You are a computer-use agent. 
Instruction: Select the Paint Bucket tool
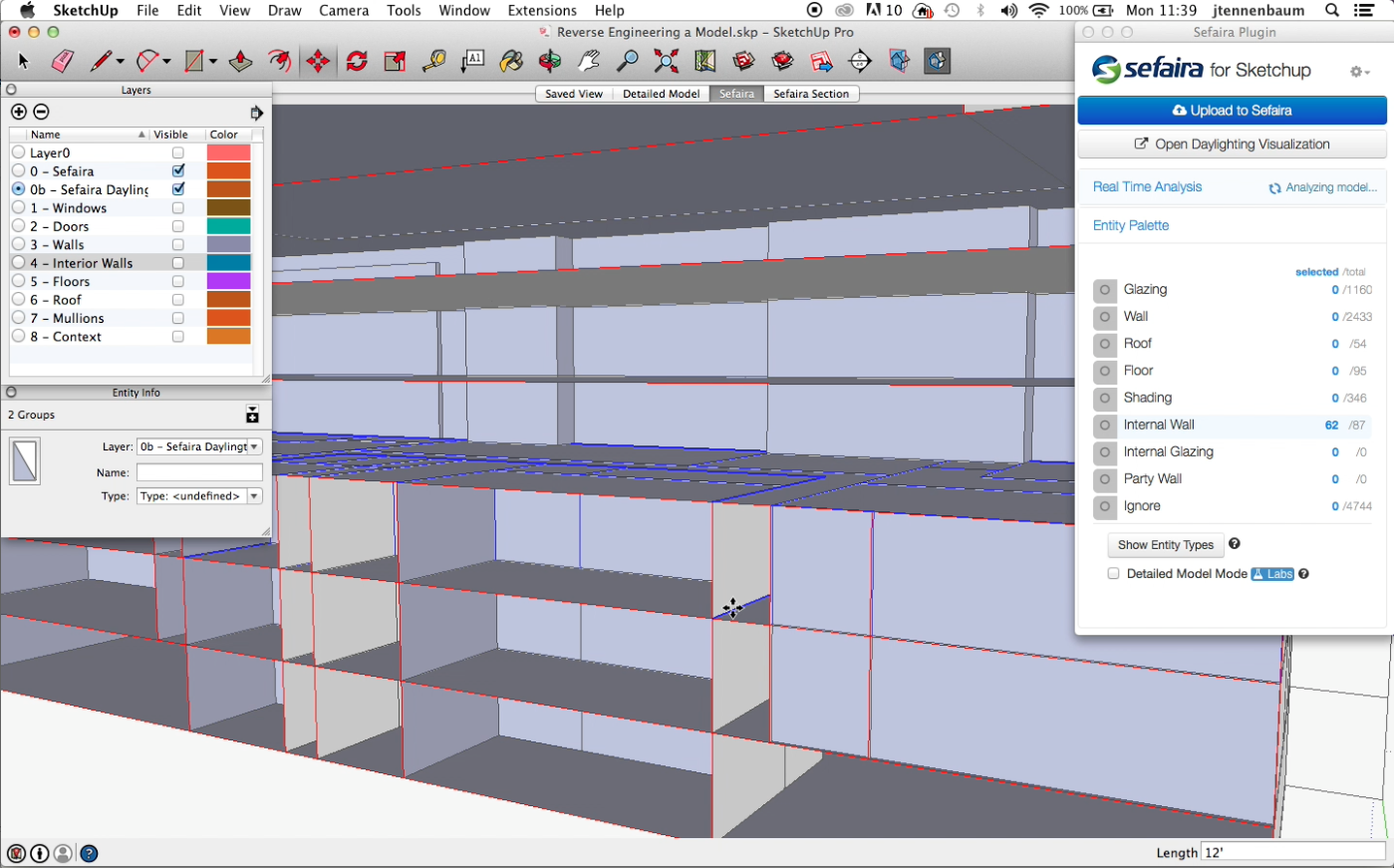click(x=511, y=62)
